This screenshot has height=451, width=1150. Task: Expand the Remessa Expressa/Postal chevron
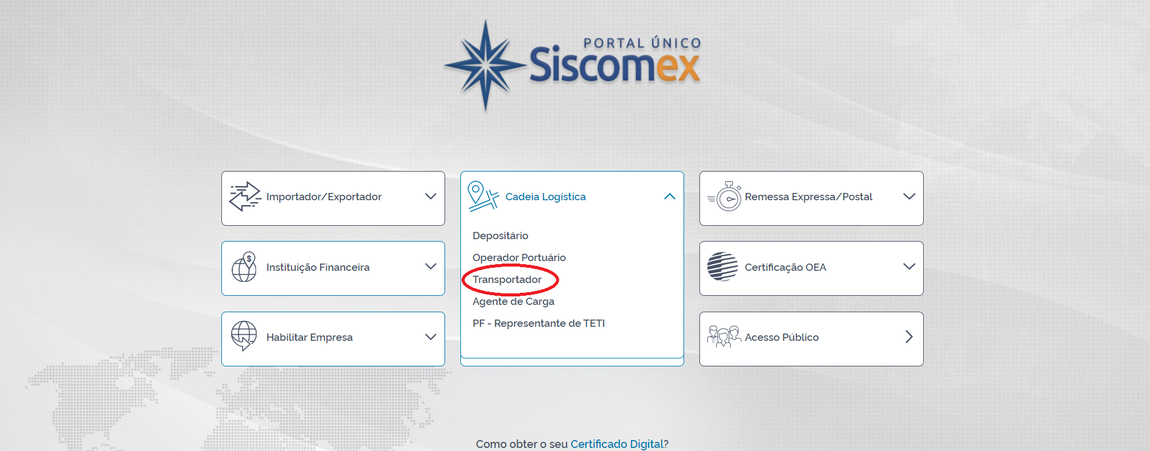click(x=909, y=197)
